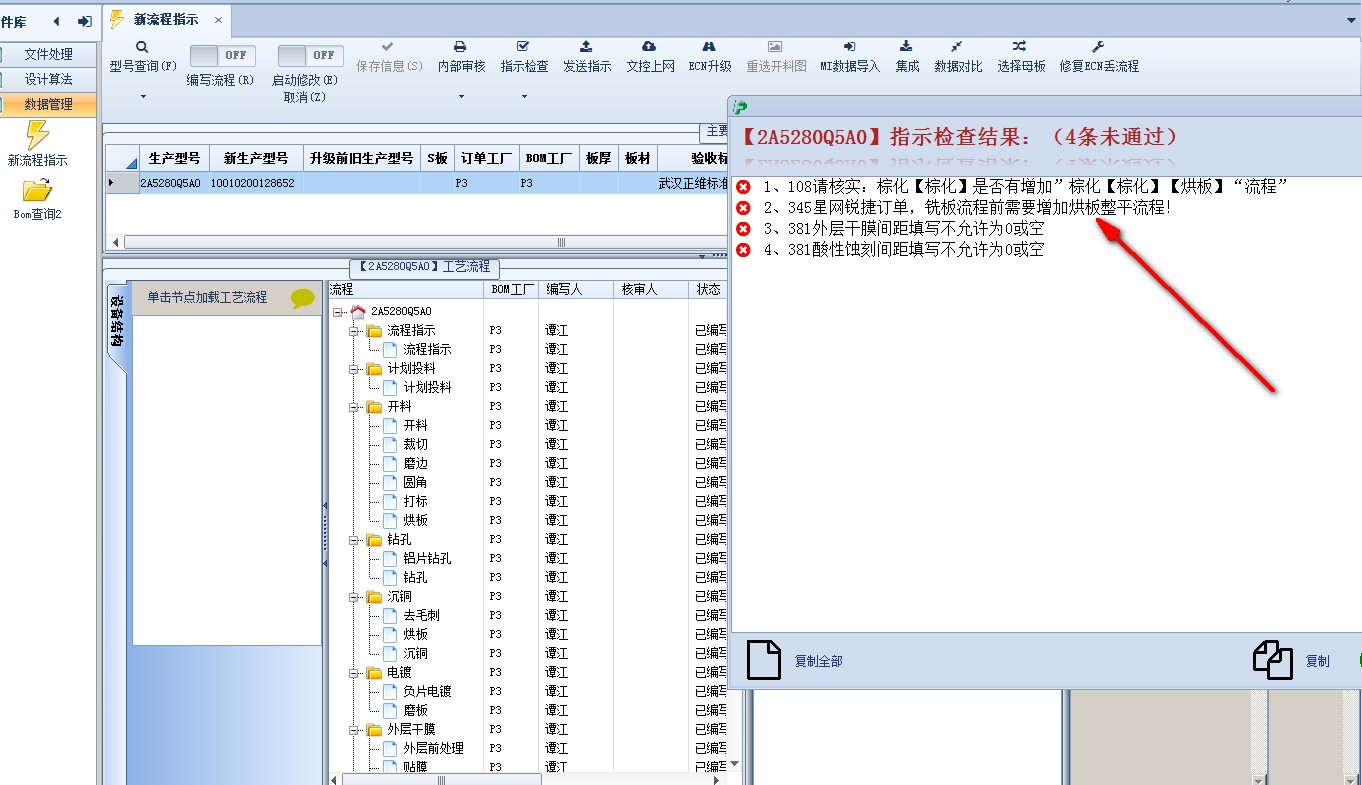Viewport: 1362px width, 785px height.
Task: Click sidebar left-arrow navigation icon
Action: coord(56,20)
